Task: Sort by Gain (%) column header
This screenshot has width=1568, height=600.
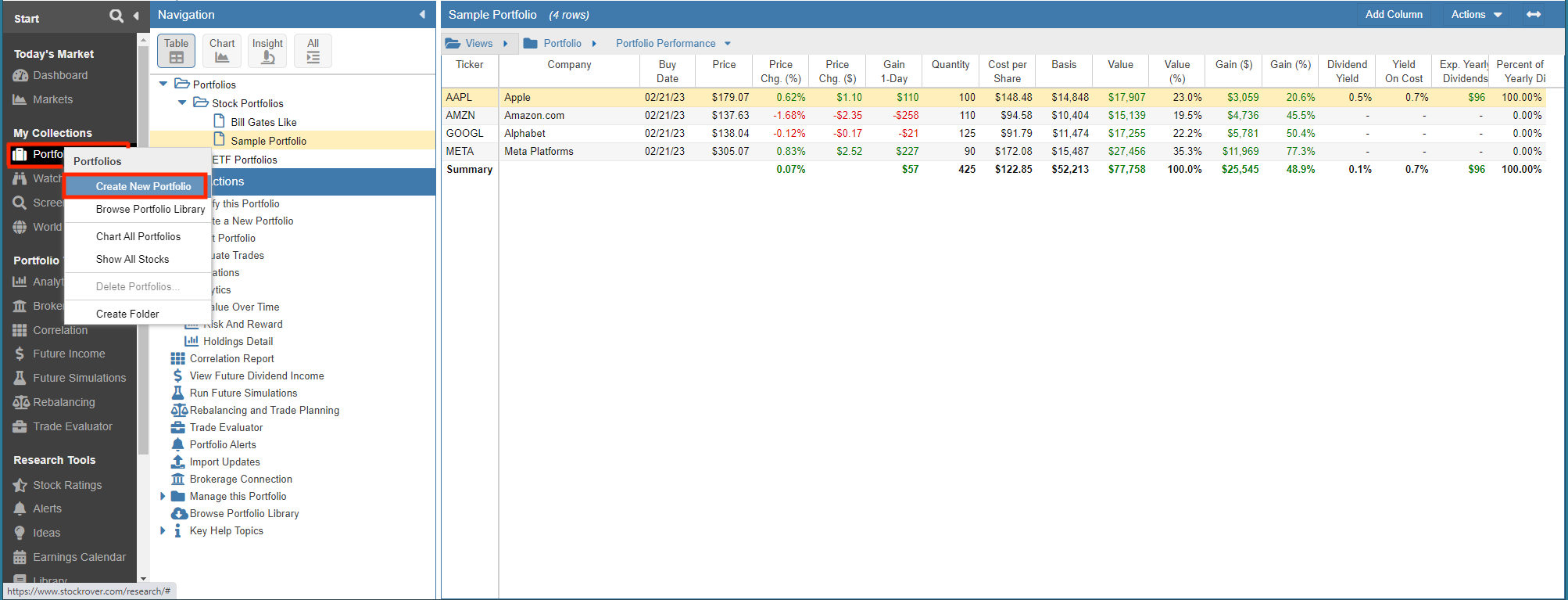Action: click(x=1291, y=71)
